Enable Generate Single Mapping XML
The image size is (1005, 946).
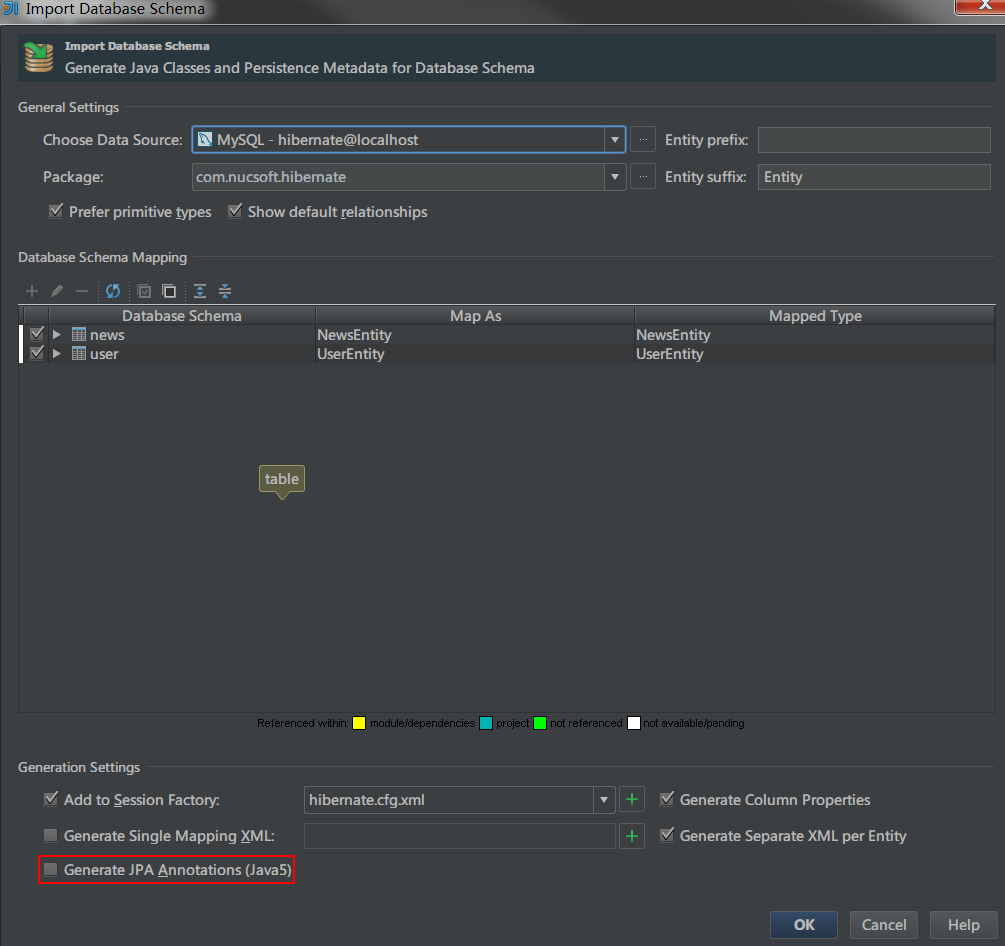[x=51, y=835]
